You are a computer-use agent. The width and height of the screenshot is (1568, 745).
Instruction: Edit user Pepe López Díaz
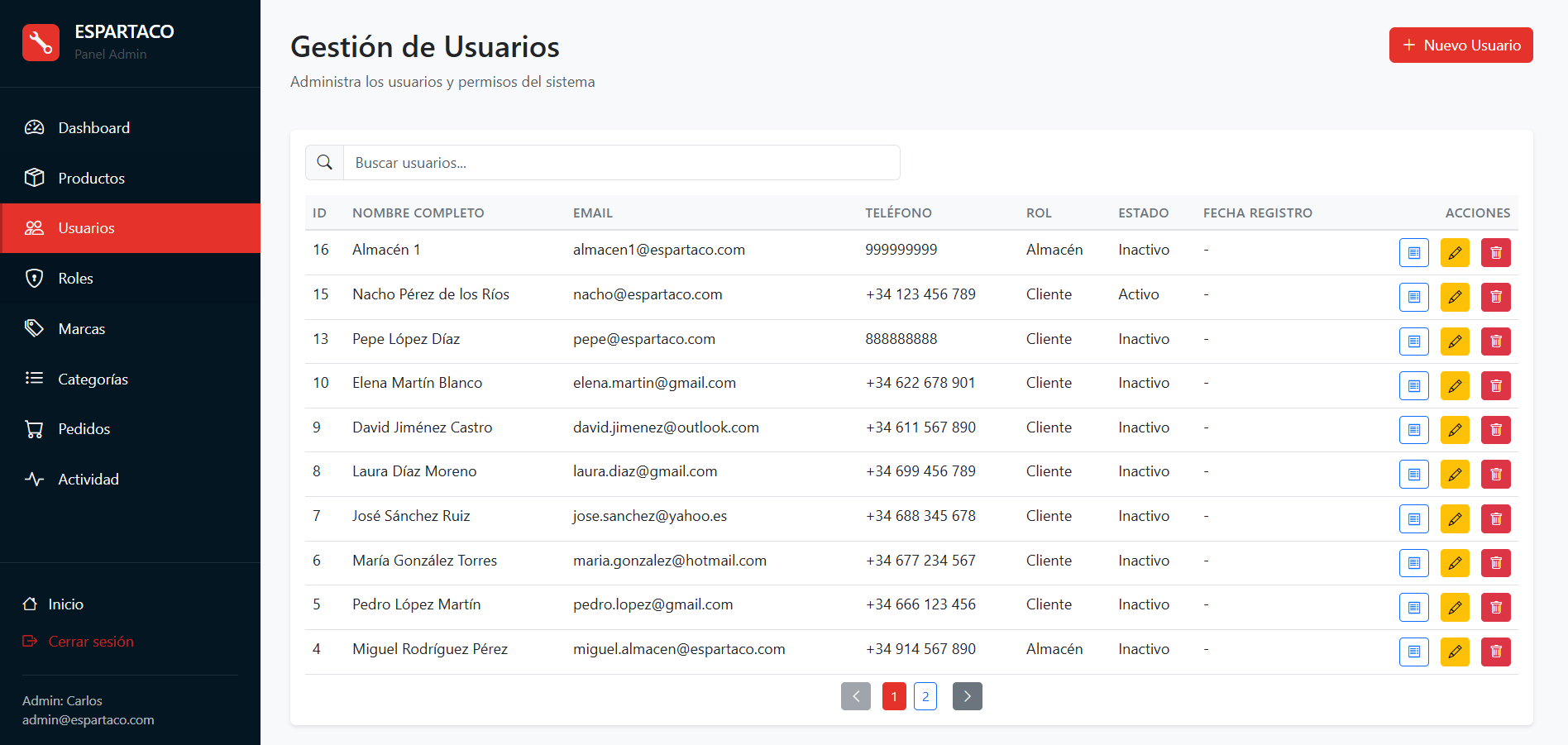click(x=1455, y=341)
